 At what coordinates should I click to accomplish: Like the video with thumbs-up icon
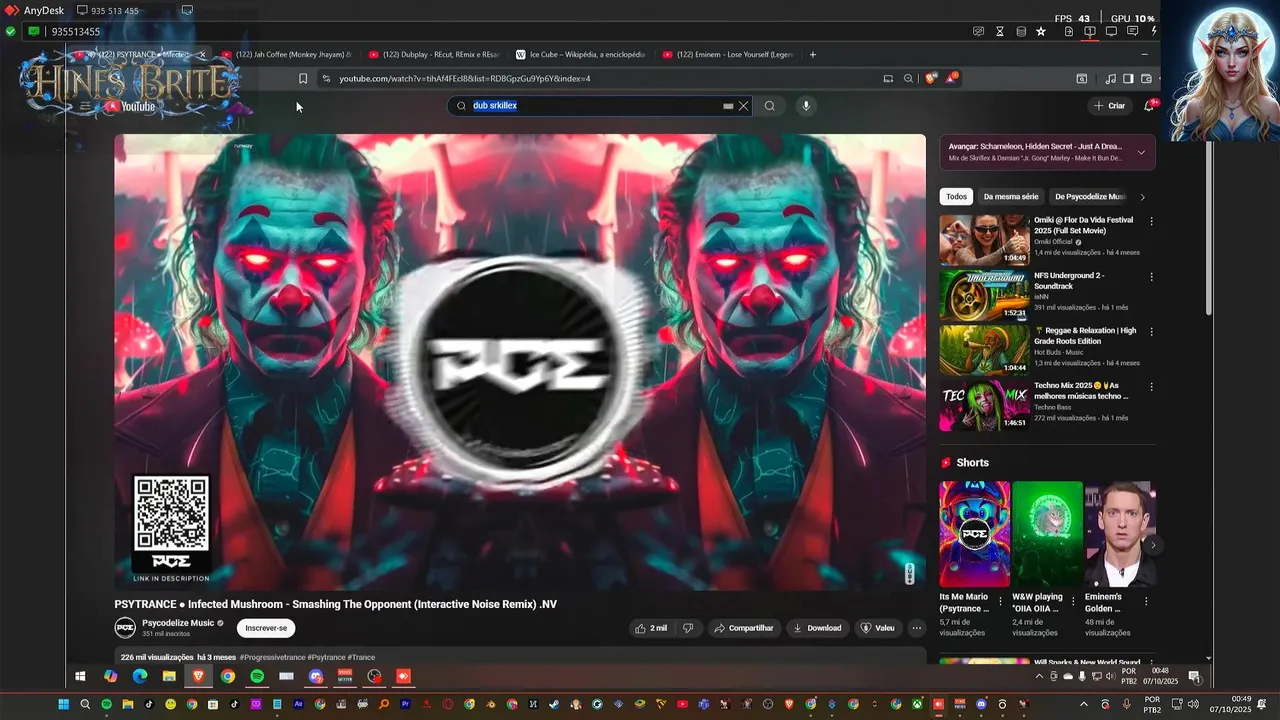tap(650, 628)
